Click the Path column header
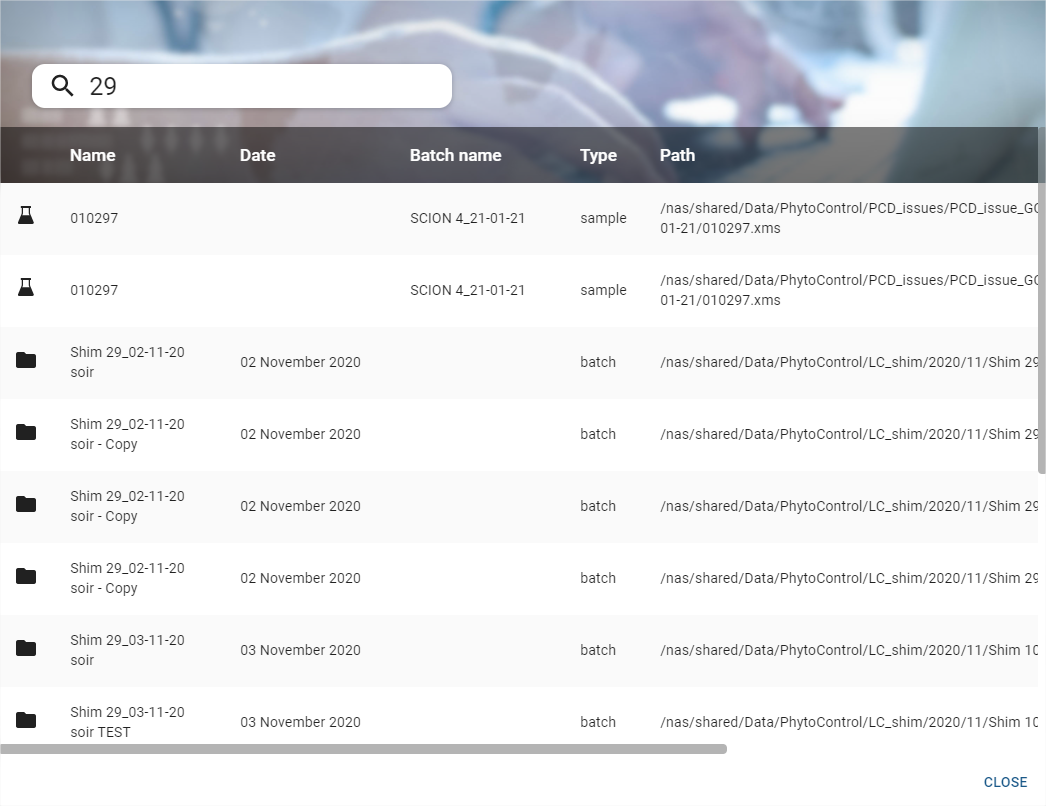The image size is (1046, 806). pyautogui.click(x=677, y=155)
